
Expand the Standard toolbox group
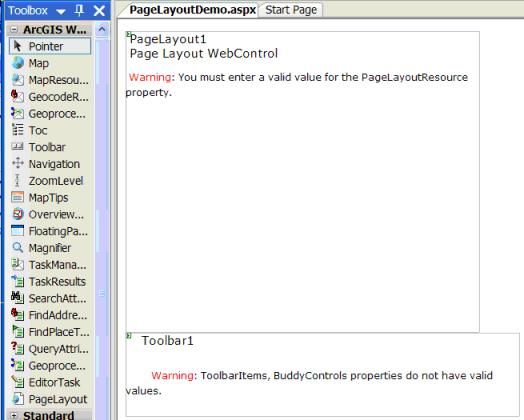tap(14, 416)
